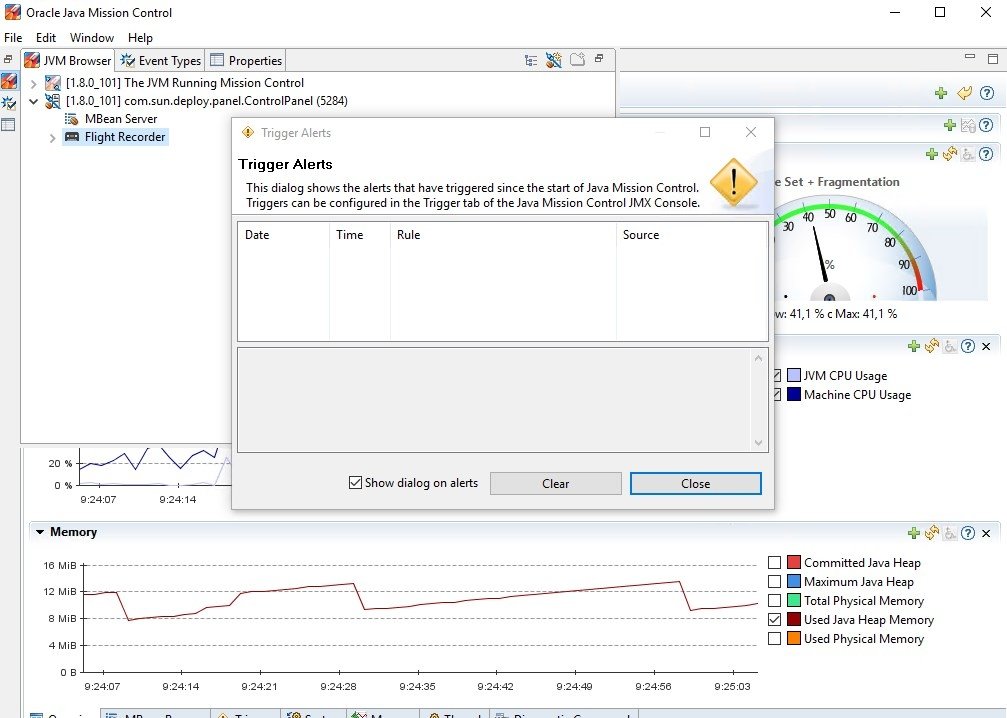Open help beside the yellow reset arrow
This screenshot has height=718, width=1007.
(x=987, y=93)
